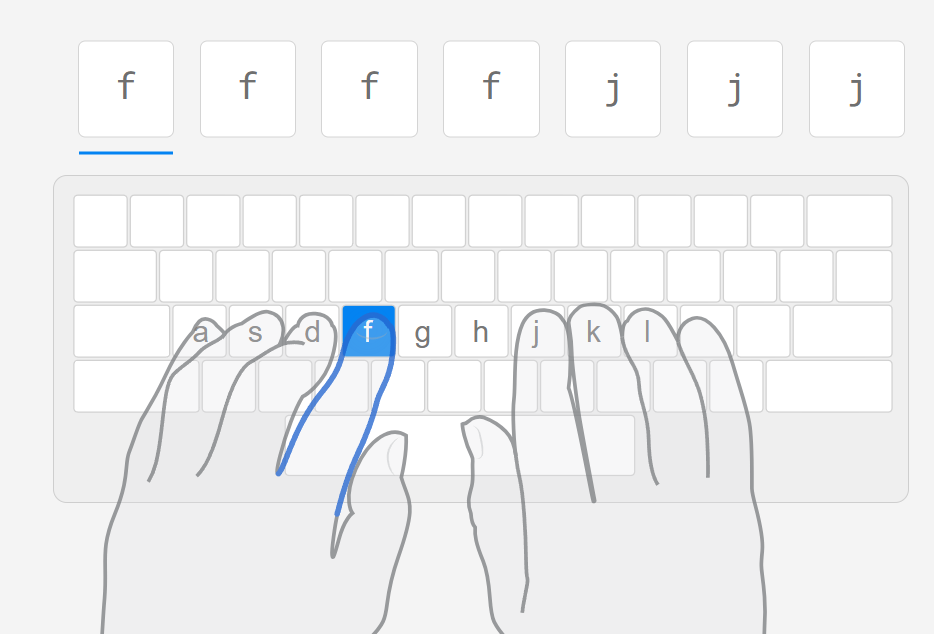
Task: Select the second f lesson tile
Action: 248,89
